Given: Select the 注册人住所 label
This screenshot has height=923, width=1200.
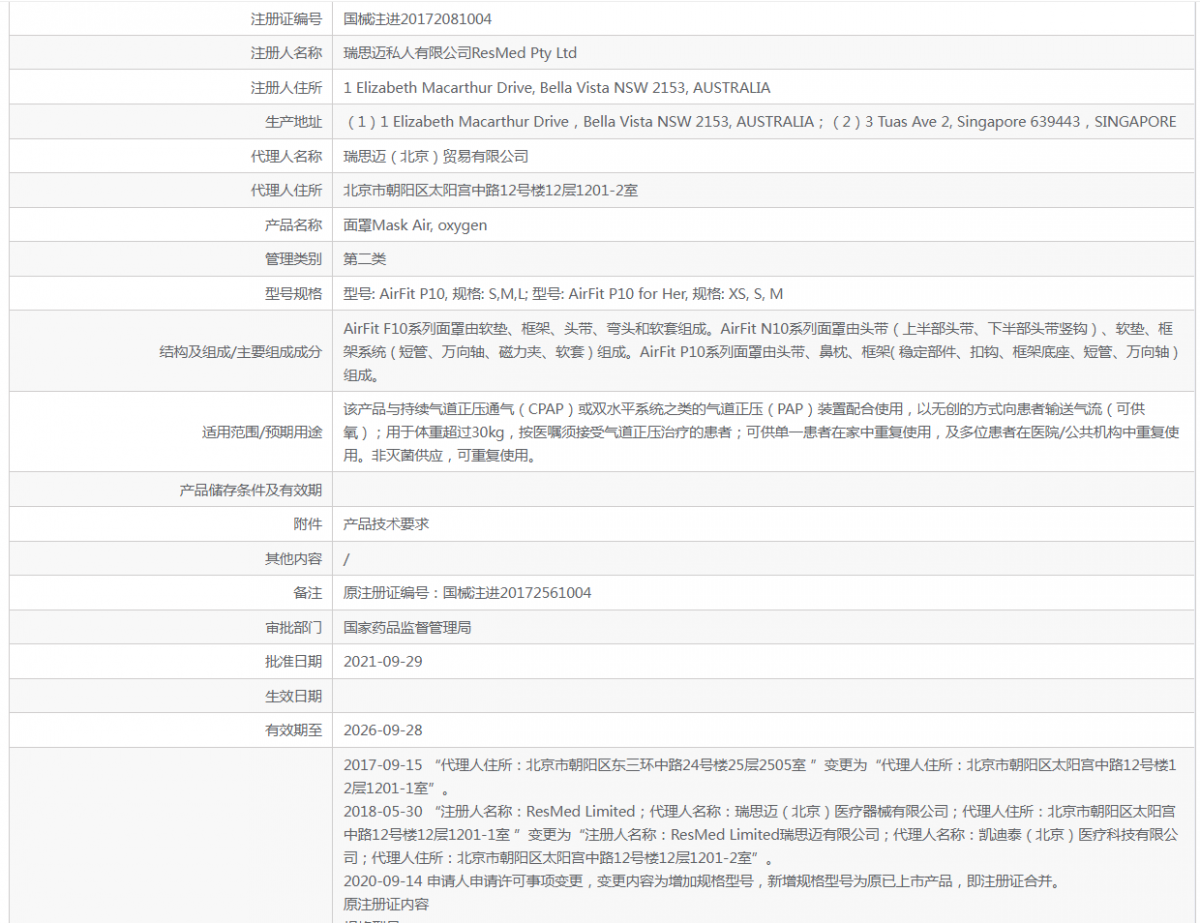Looking at the screenshot, I should 285,88.
